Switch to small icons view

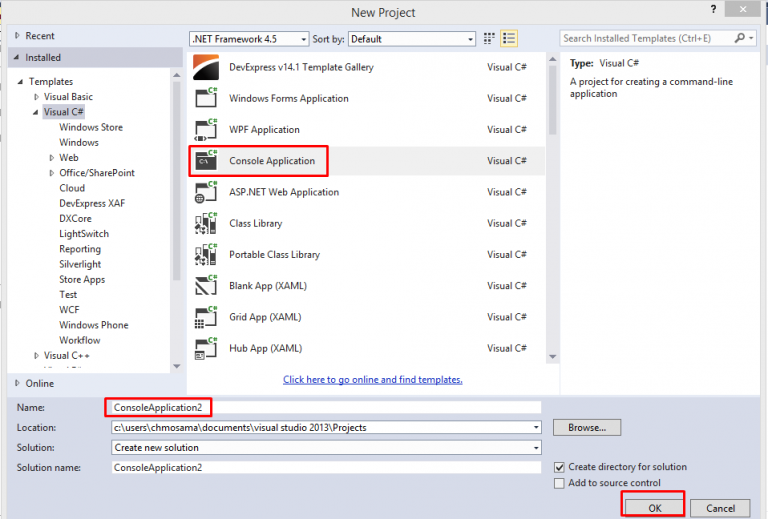tap(489, 39)
